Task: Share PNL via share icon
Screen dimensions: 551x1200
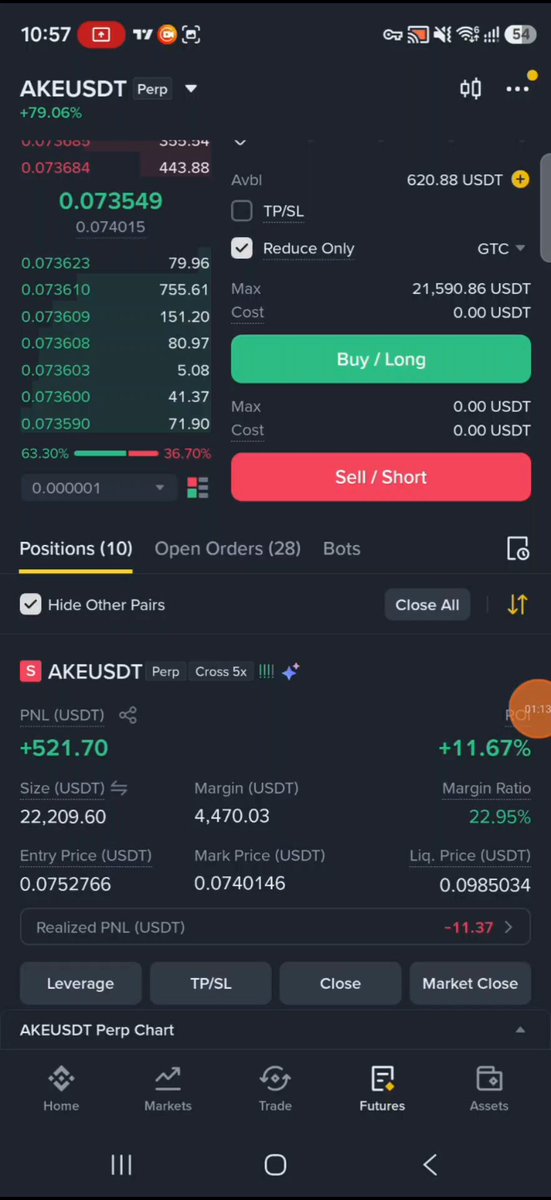Action: click(128, 715)
